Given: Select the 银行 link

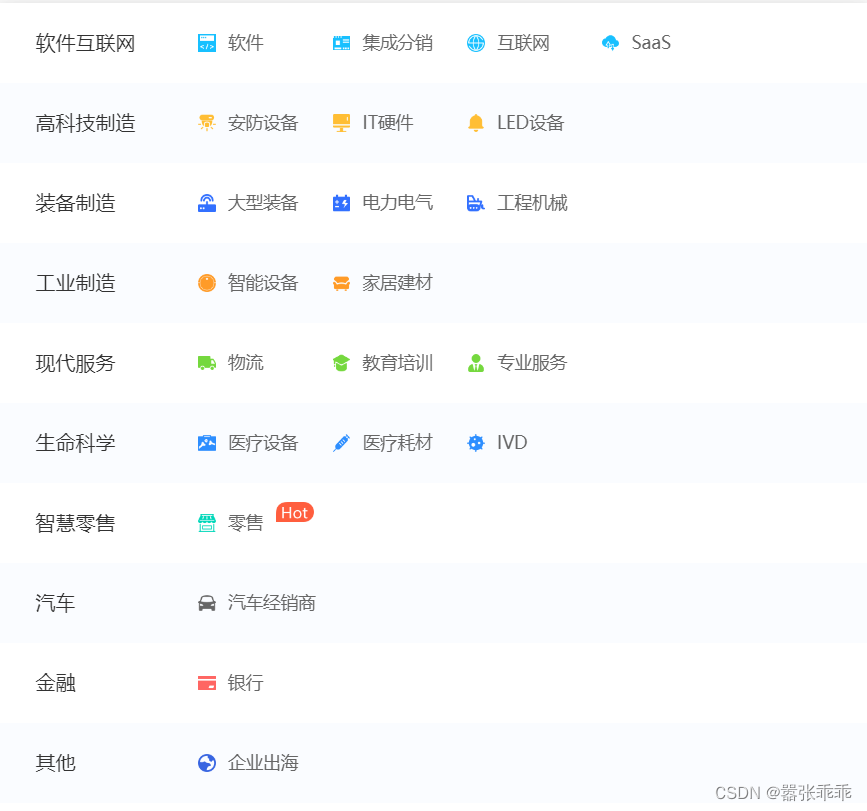Looking at the screenshot, I should click(246, 683).
